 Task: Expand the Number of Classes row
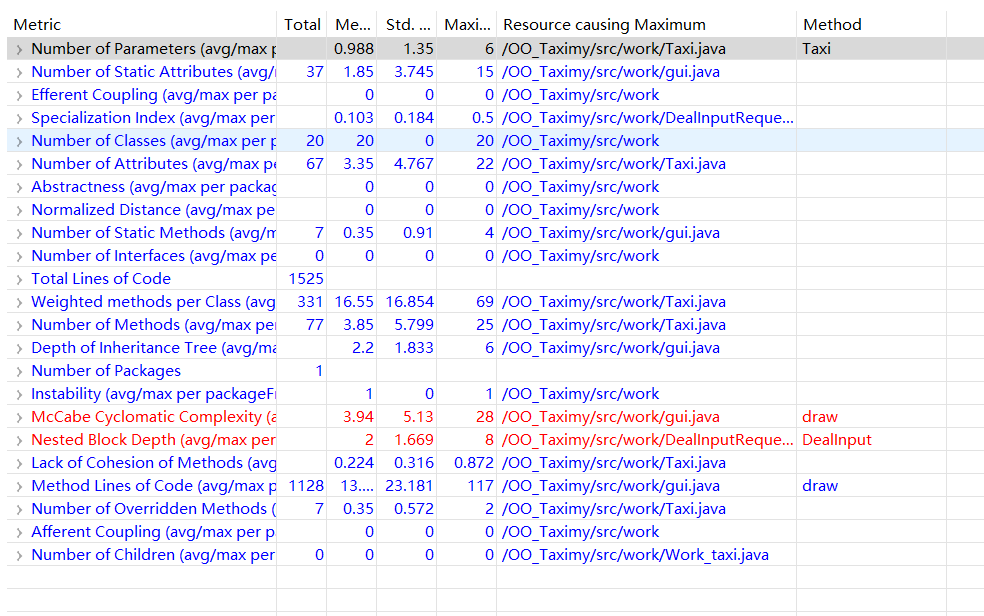click(x=19, y=141)
